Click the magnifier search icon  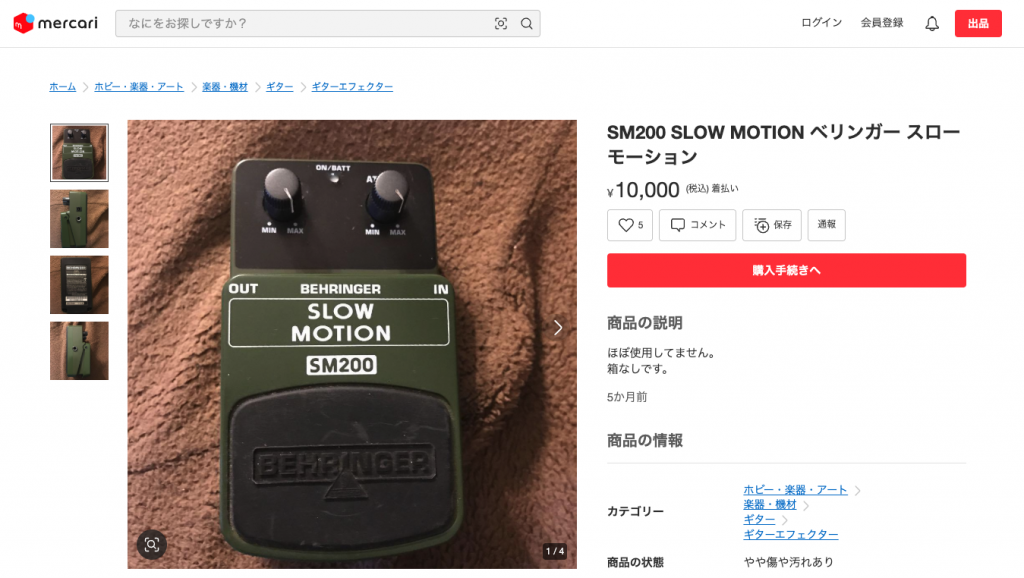click(526, 24)
